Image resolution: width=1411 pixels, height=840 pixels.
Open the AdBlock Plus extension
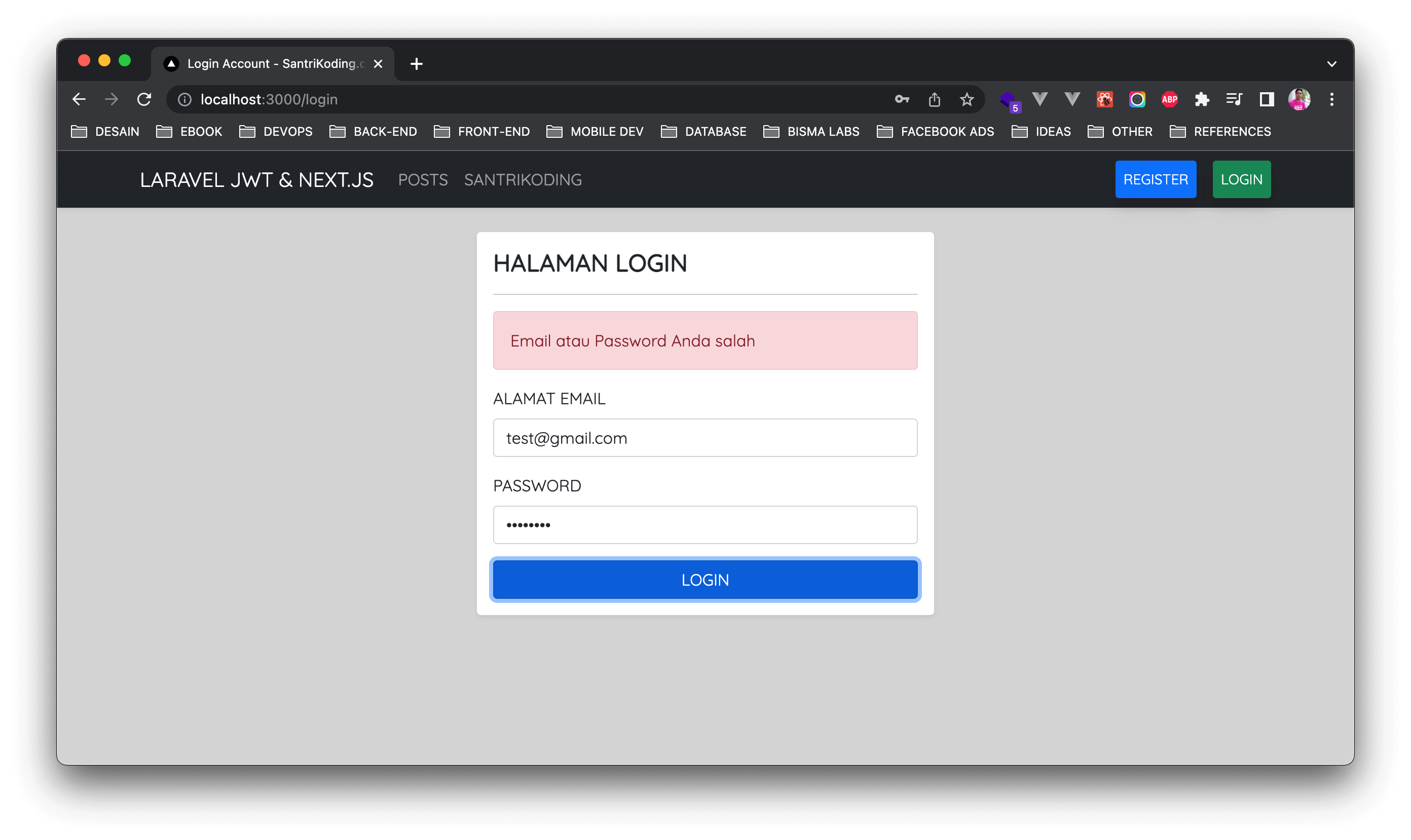tap(1169, 100)
